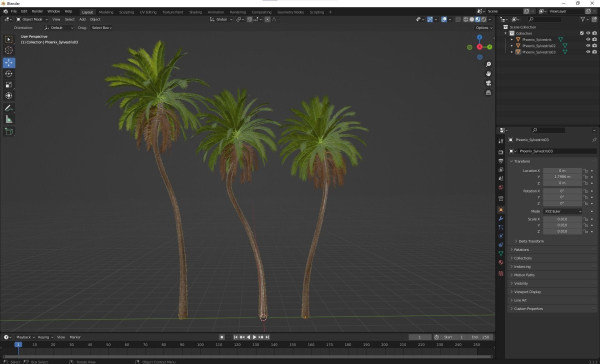Screen dimensions: 600x364
Task: Lock Location X property
Action: (585, 171)
